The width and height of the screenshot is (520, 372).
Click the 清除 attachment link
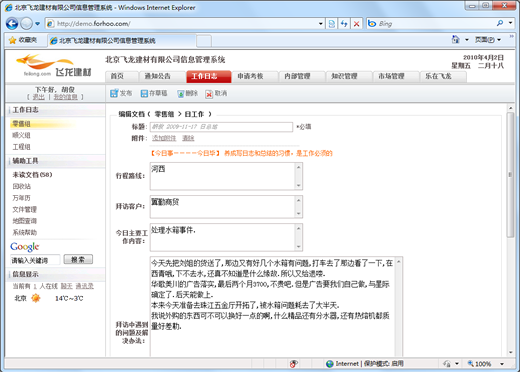[x=188, y=138]
